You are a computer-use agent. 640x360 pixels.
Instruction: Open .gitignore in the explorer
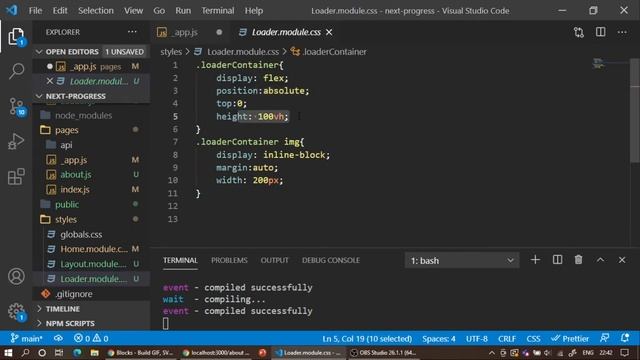pos(91,294)
